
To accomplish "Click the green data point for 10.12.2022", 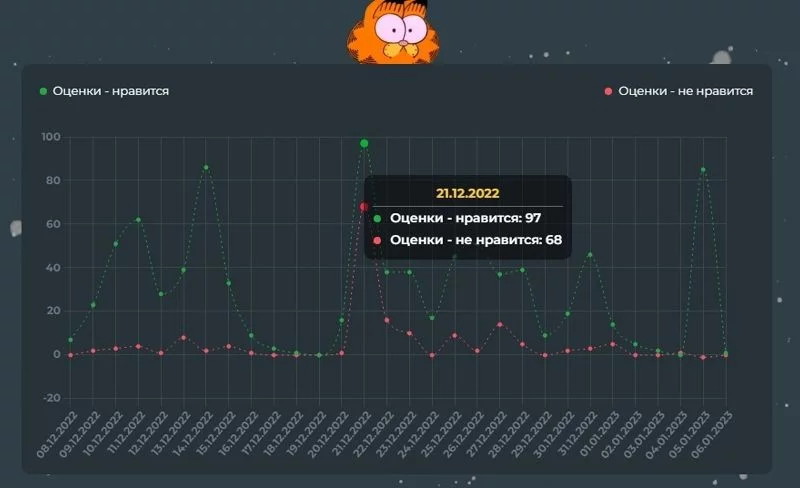I will [116, 244].
